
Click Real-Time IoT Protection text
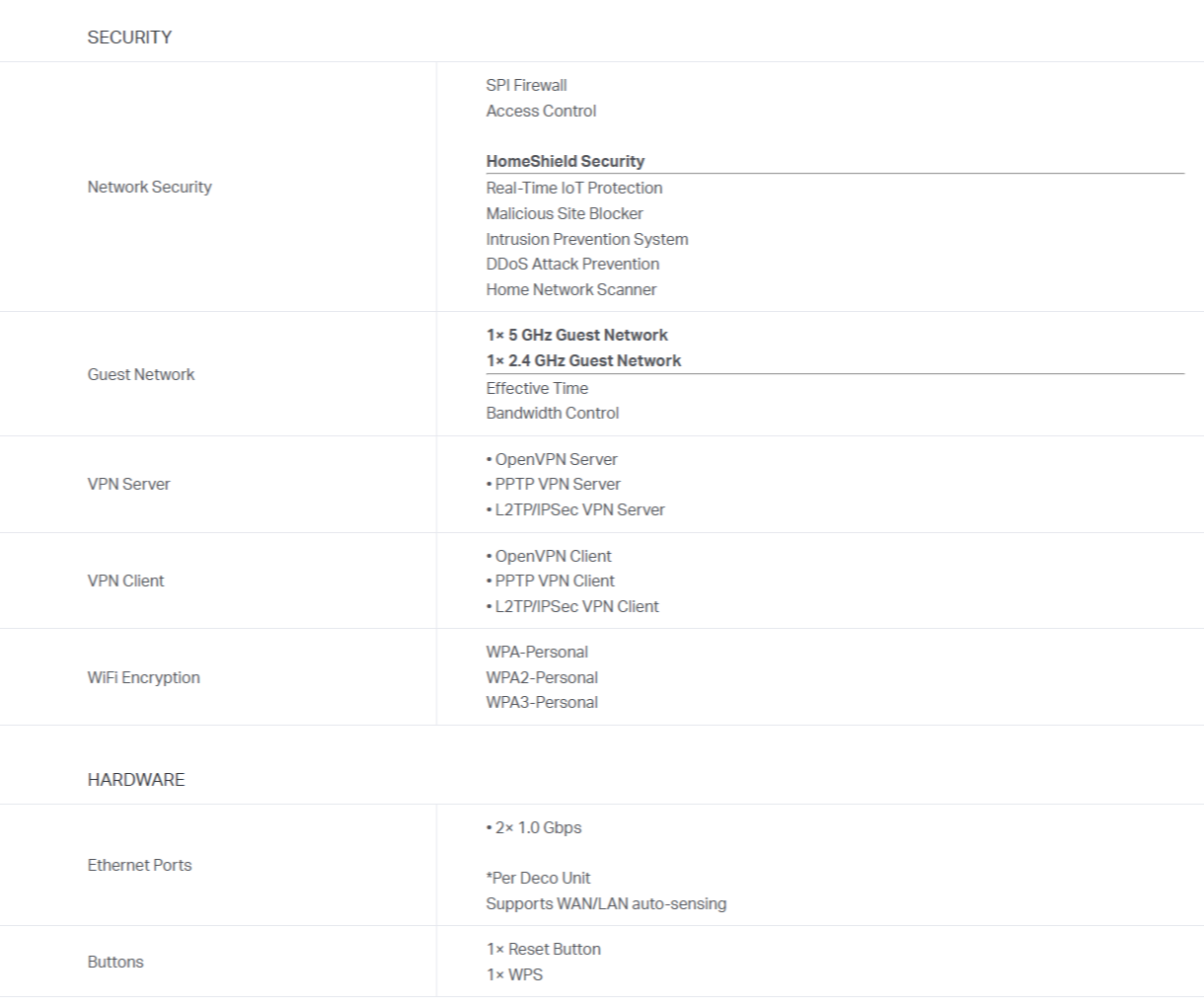[573, 188]
